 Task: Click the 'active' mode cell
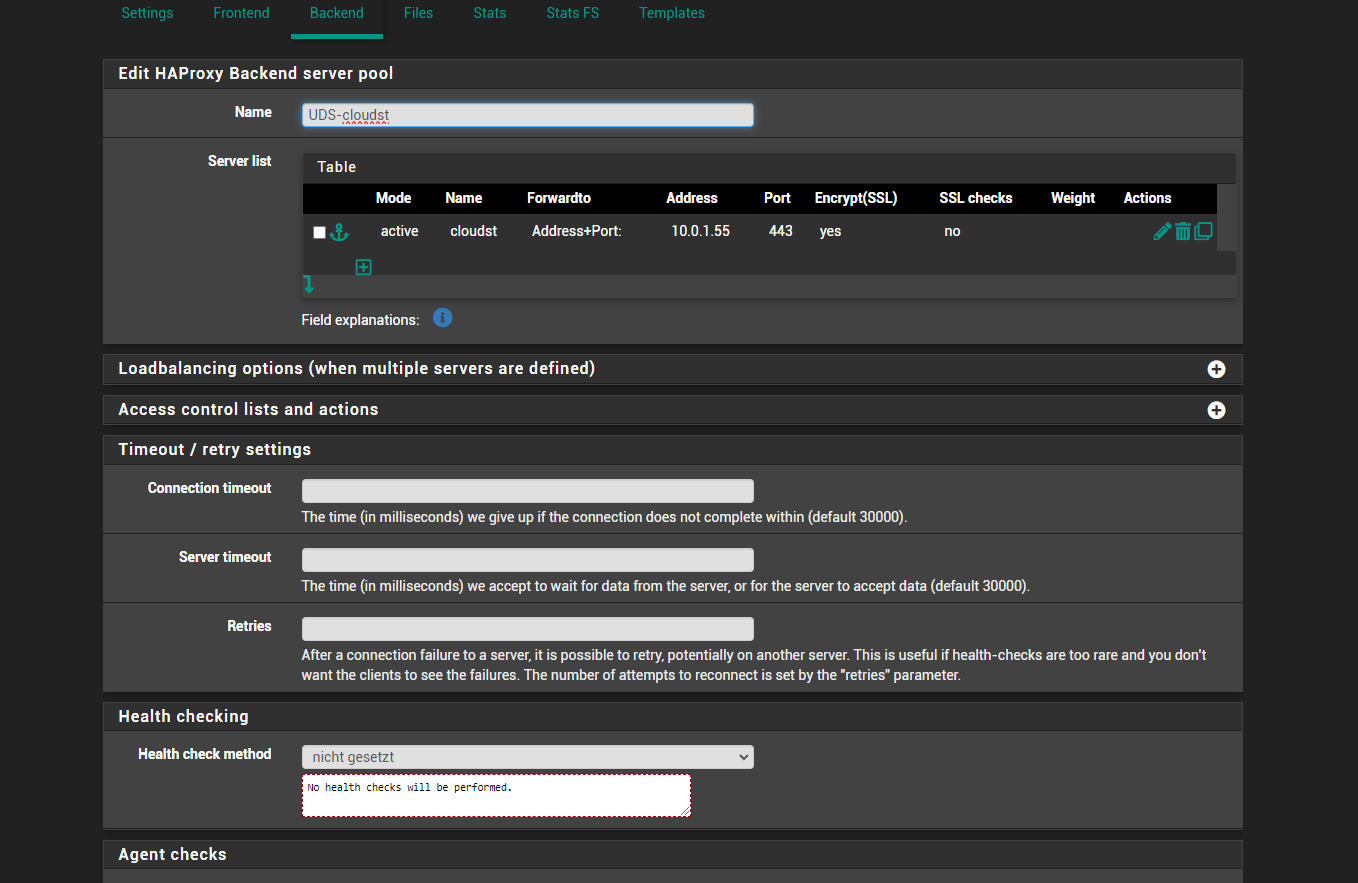pos(400,231)
